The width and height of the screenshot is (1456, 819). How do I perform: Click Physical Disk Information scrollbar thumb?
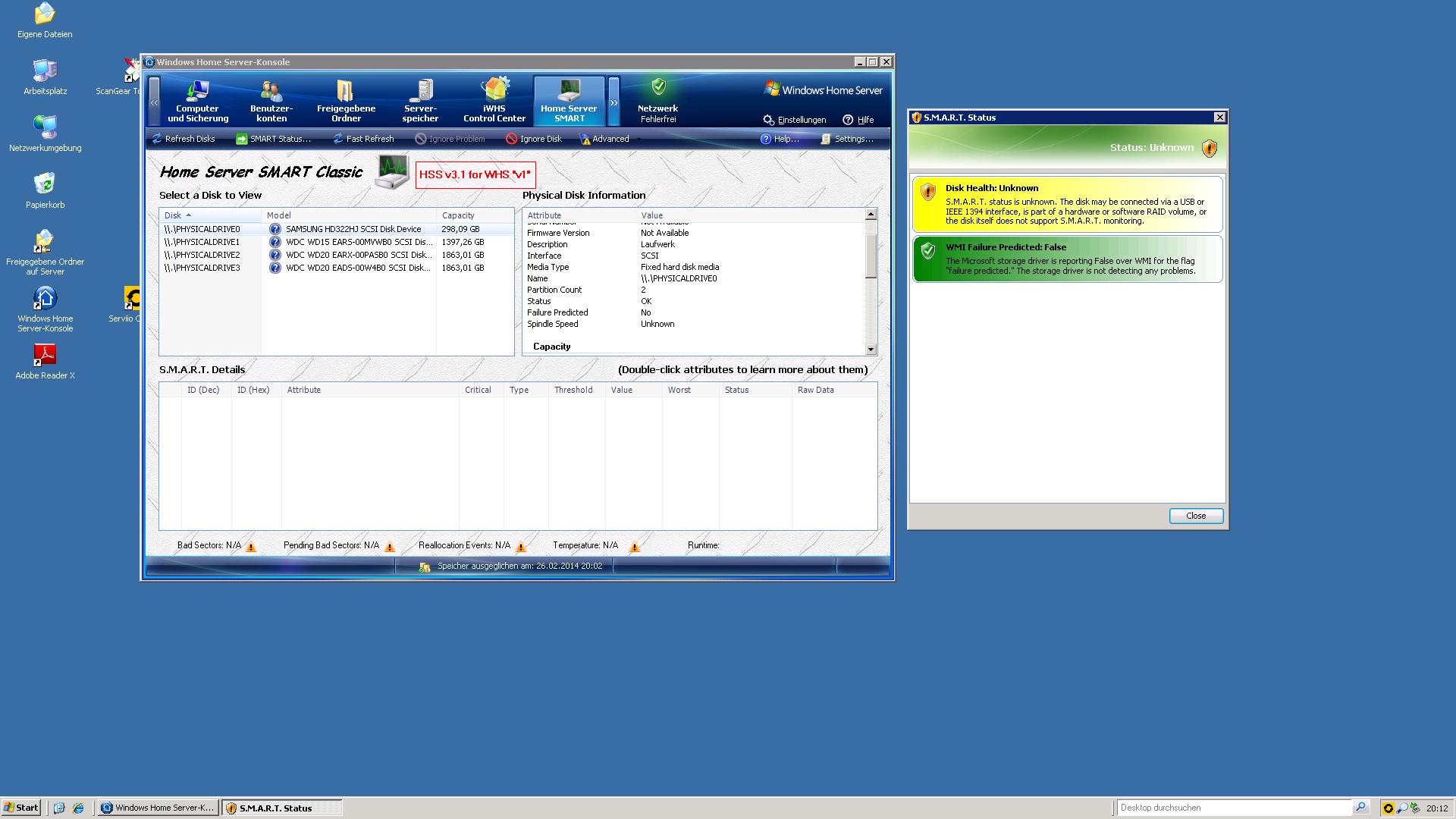pos(871,256)
